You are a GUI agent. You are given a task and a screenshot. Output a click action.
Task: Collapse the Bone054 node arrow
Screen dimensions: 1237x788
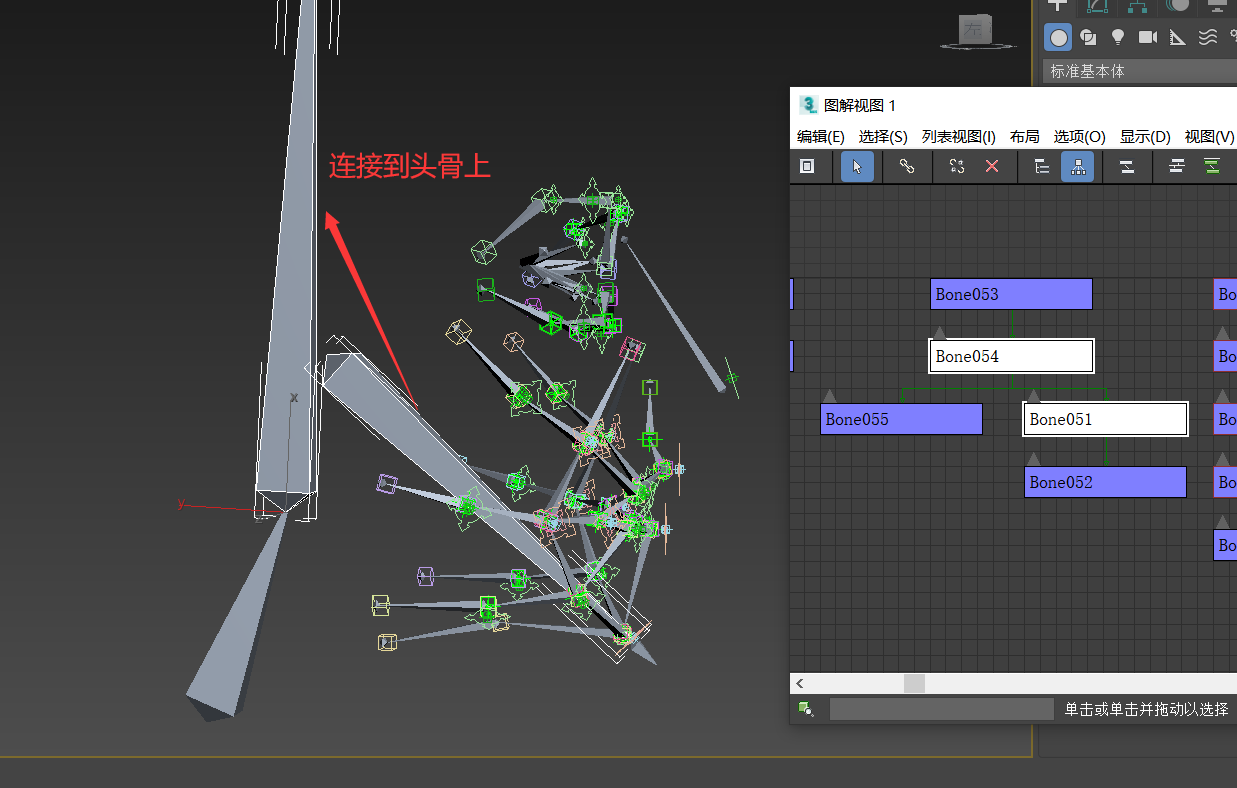click(939, 333)
